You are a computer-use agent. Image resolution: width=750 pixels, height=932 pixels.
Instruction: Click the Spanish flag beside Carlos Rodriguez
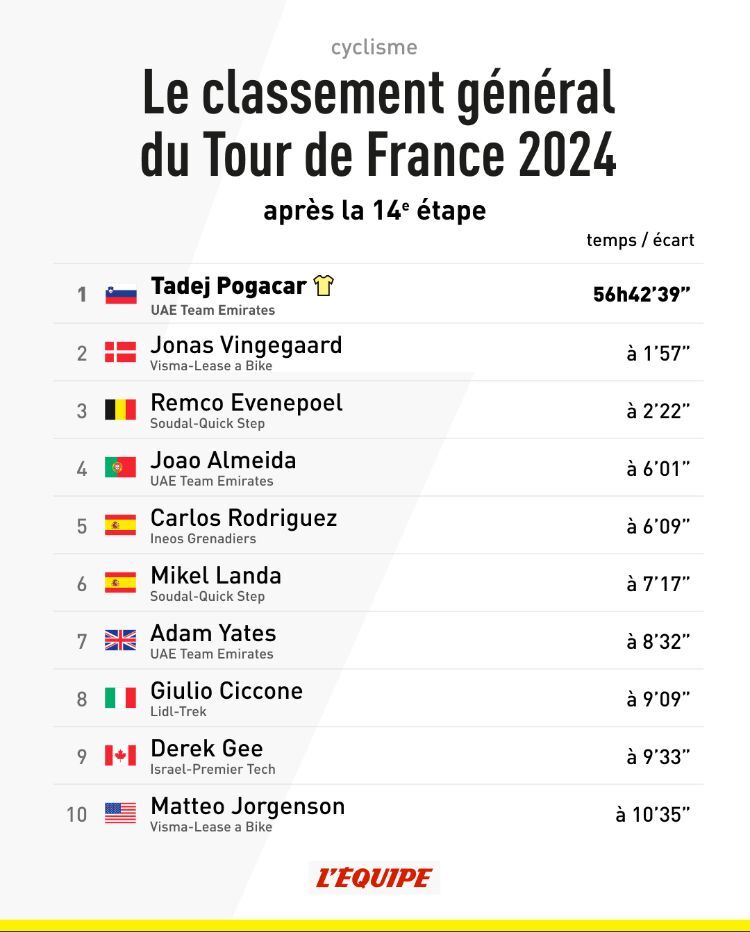tap(120, 525)
